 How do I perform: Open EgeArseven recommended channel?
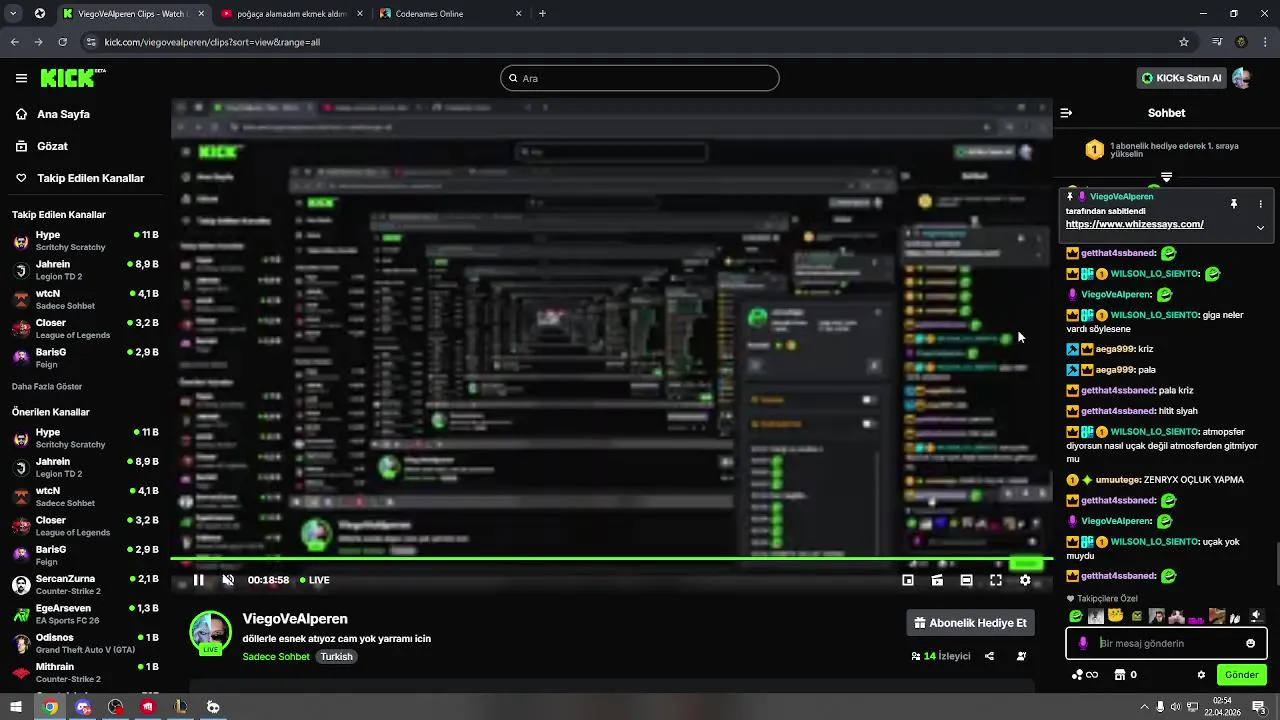pyautogui.click(x=85, y=614)
